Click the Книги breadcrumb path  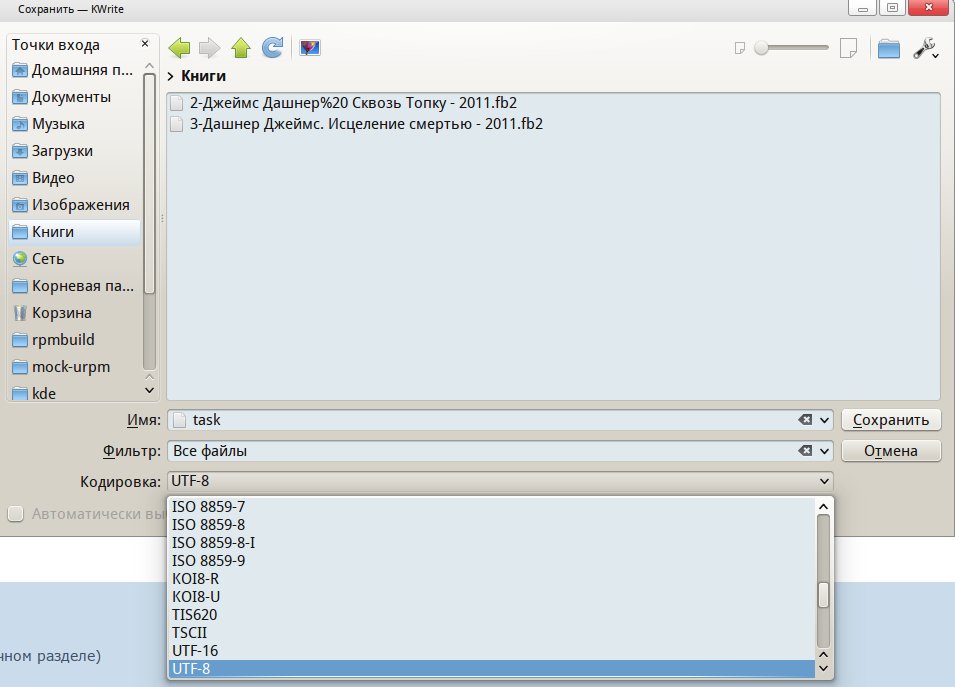pyautogui.click(x=203, y=76)
